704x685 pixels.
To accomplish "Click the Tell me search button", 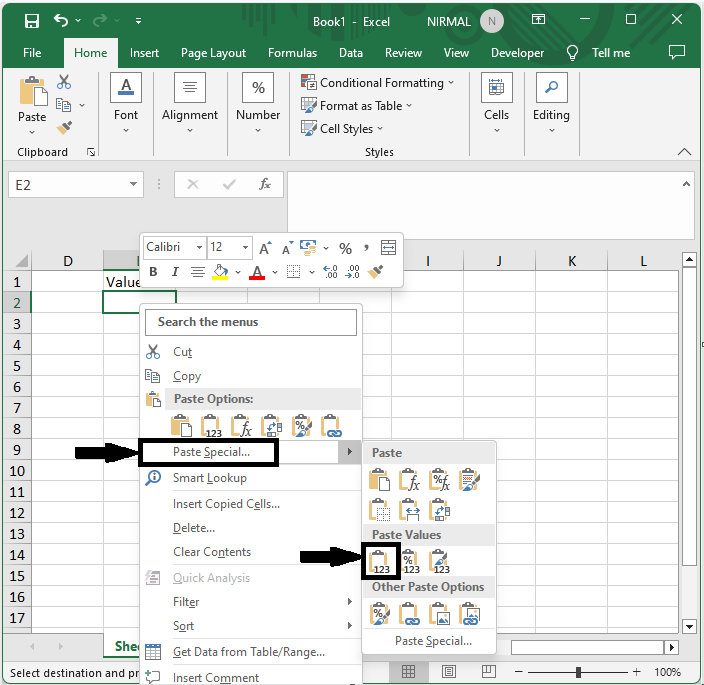I will (599, 53).
